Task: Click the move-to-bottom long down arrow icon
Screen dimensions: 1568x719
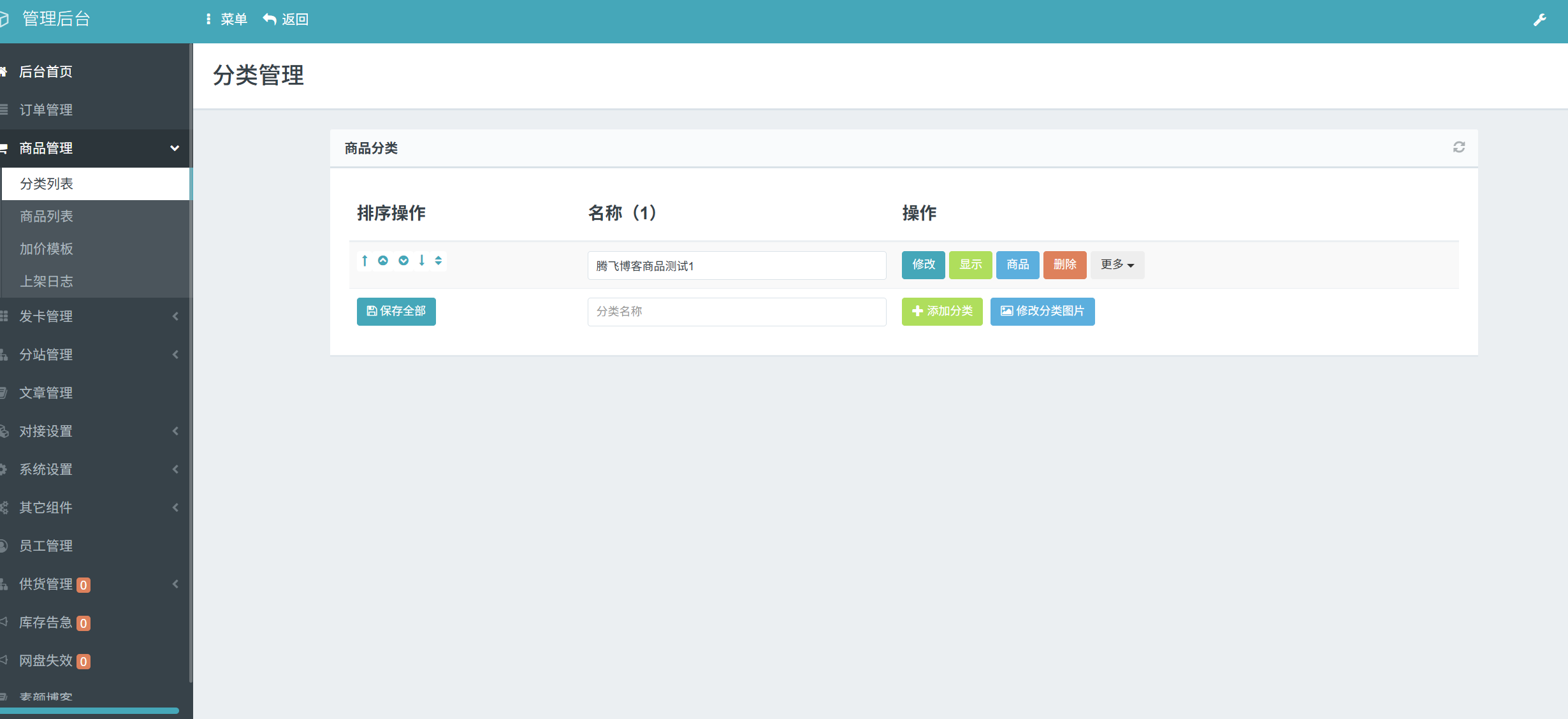Action: [421, 261]
